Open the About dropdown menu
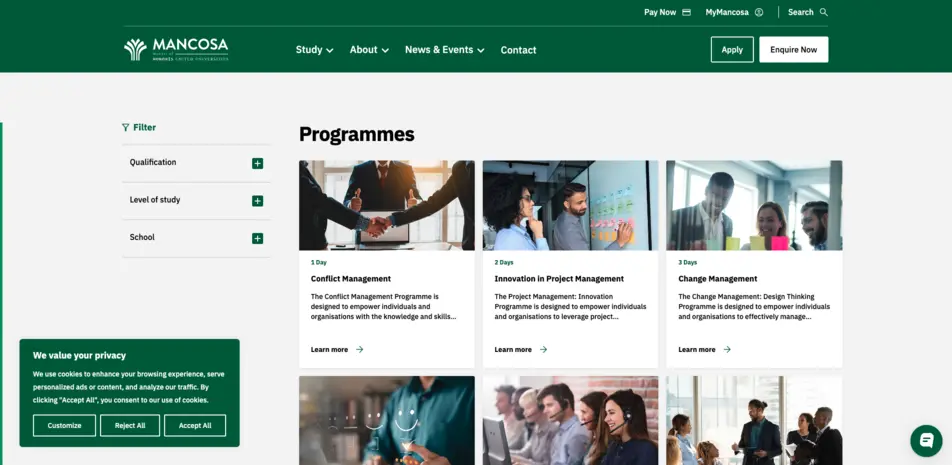The image size is (952, 465). coord(369,50)
